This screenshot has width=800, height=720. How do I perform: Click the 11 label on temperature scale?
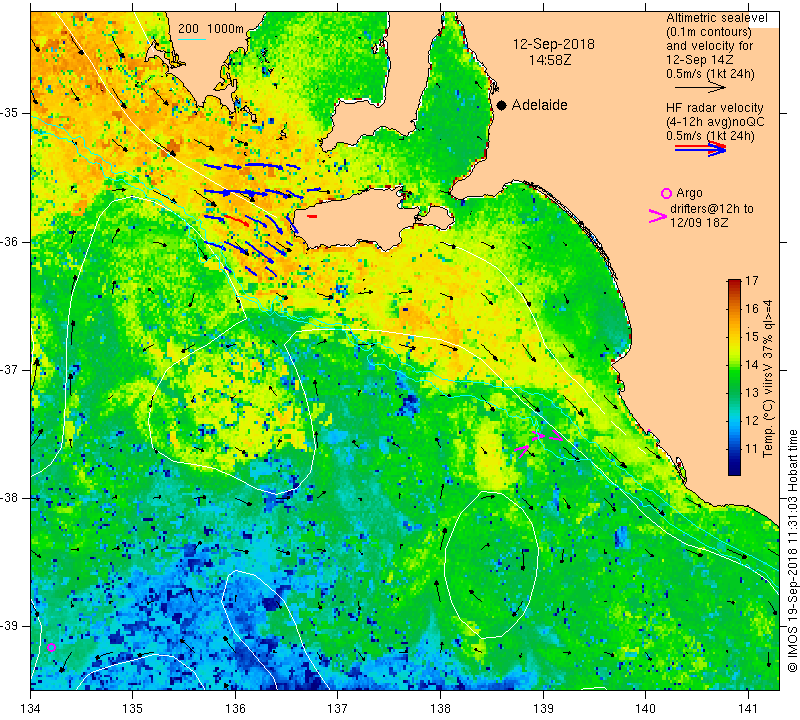(752, 449)
